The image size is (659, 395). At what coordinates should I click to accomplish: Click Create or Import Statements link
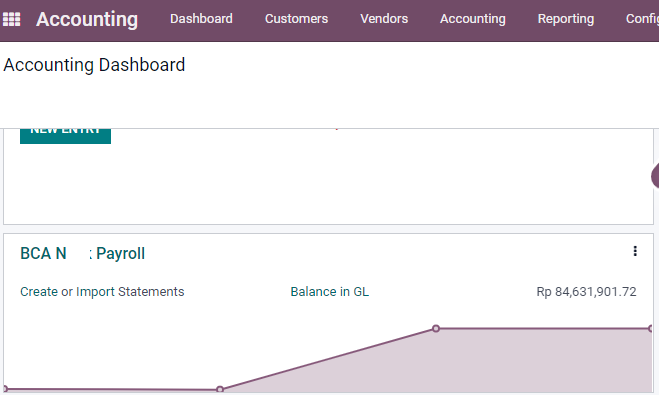pos(102,292)
